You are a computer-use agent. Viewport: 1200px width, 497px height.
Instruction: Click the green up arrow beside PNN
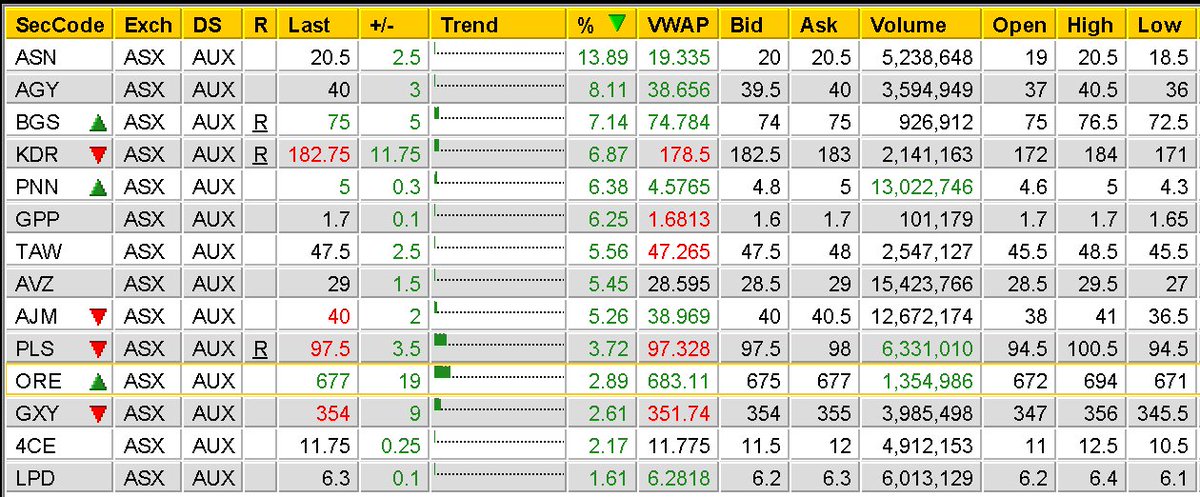(x=97, y=187)
